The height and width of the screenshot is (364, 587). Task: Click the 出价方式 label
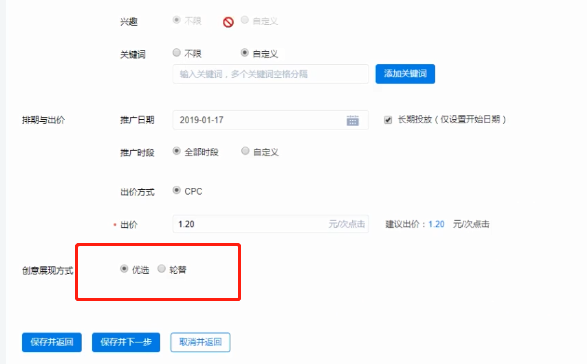pyautogui.click(x=137, y=192)
